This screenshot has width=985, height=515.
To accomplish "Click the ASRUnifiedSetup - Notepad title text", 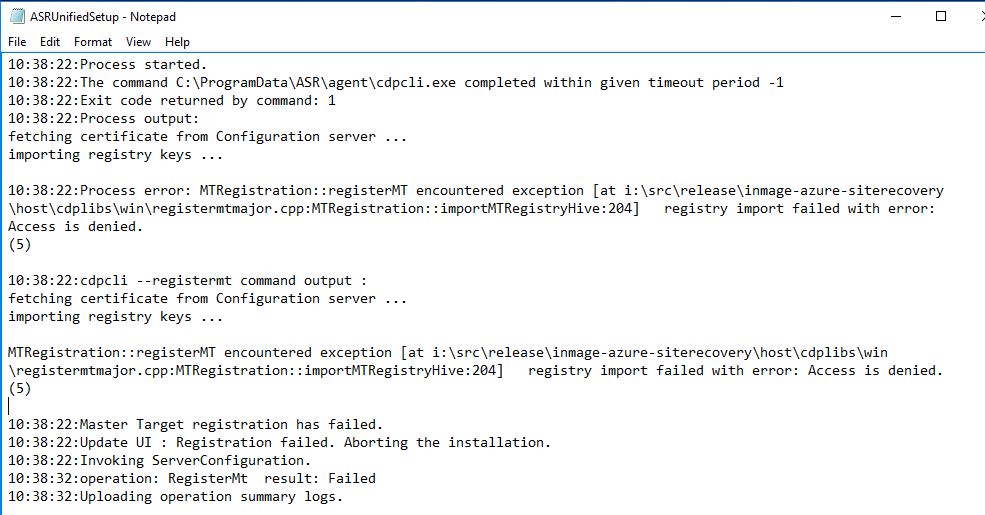I will (103, 17).
